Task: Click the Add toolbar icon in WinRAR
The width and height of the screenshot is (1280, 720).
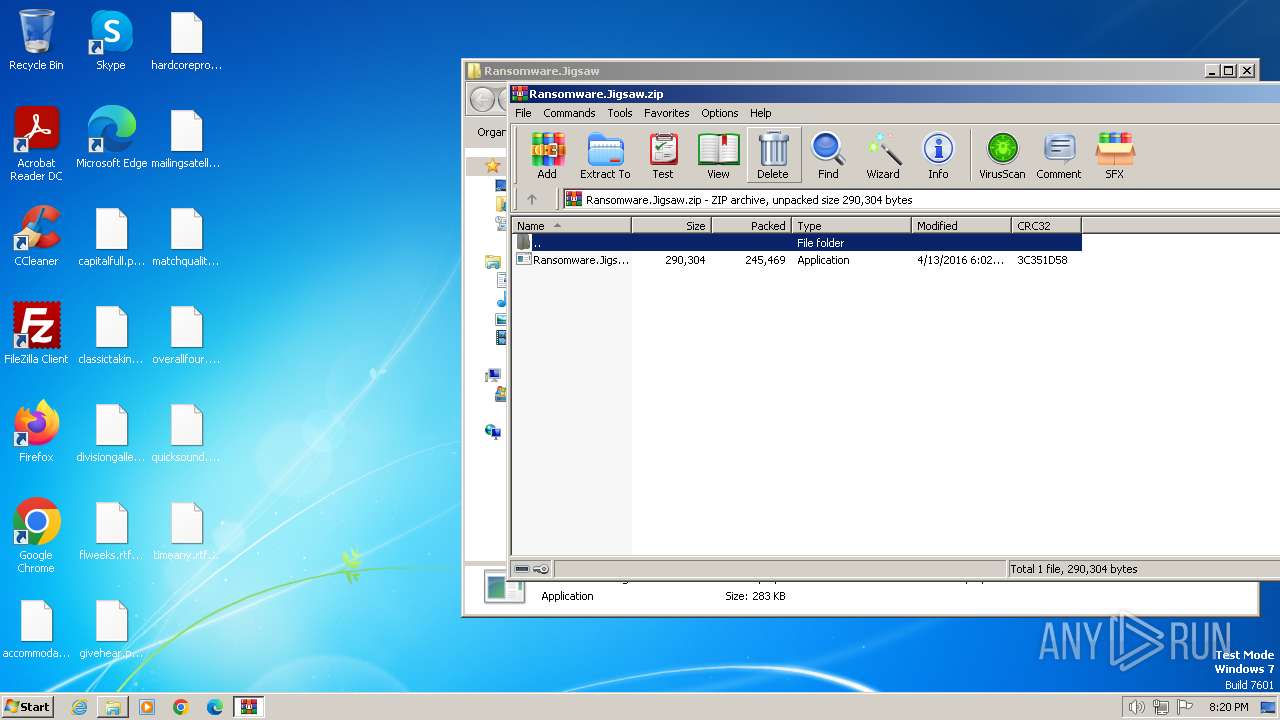Action: pyautogui.click(x=547, y=155)
